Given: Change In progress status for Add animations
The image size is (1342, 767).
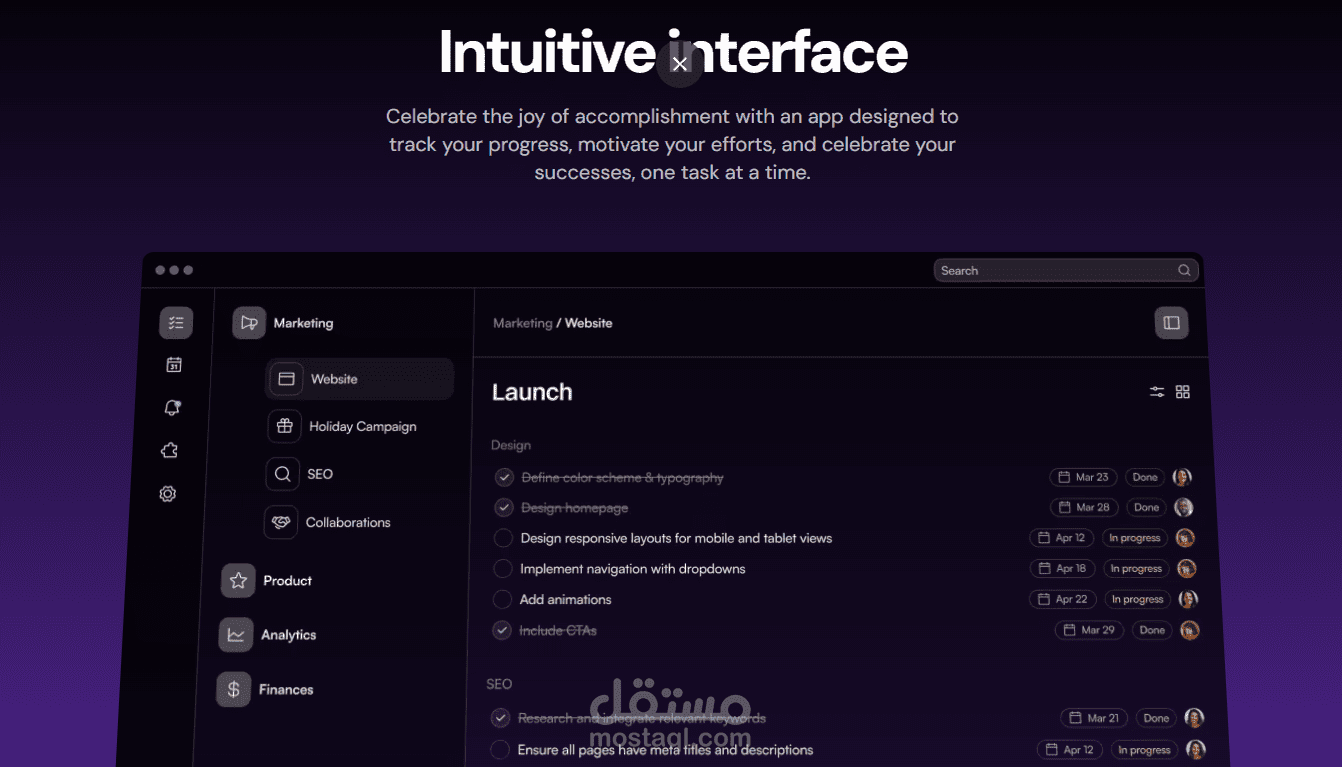Looking at the screenshot, I should (1138, 599).
